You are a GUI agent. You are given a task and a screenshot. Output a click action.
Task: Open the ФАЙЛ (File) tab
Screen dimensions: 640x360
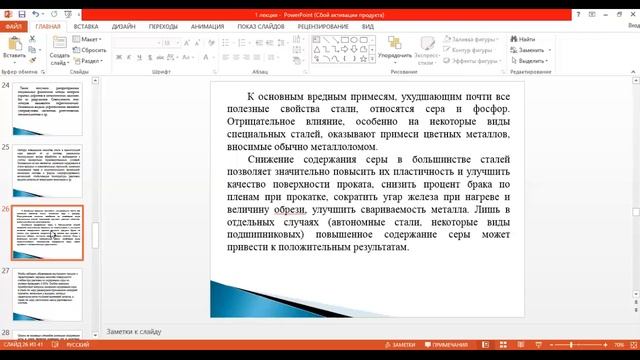tap(13, 27)
